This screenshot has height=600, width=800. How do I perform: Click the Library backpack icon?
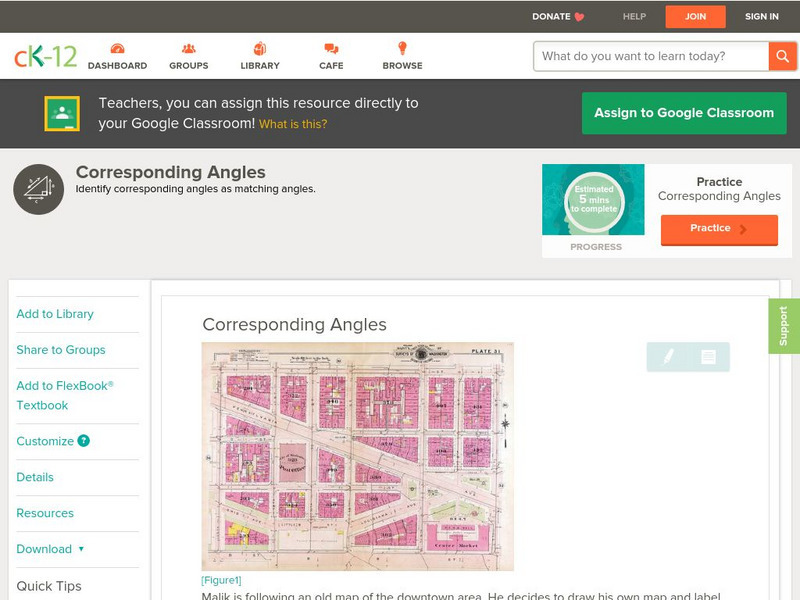pyautogui.click(x=260, y=48)
